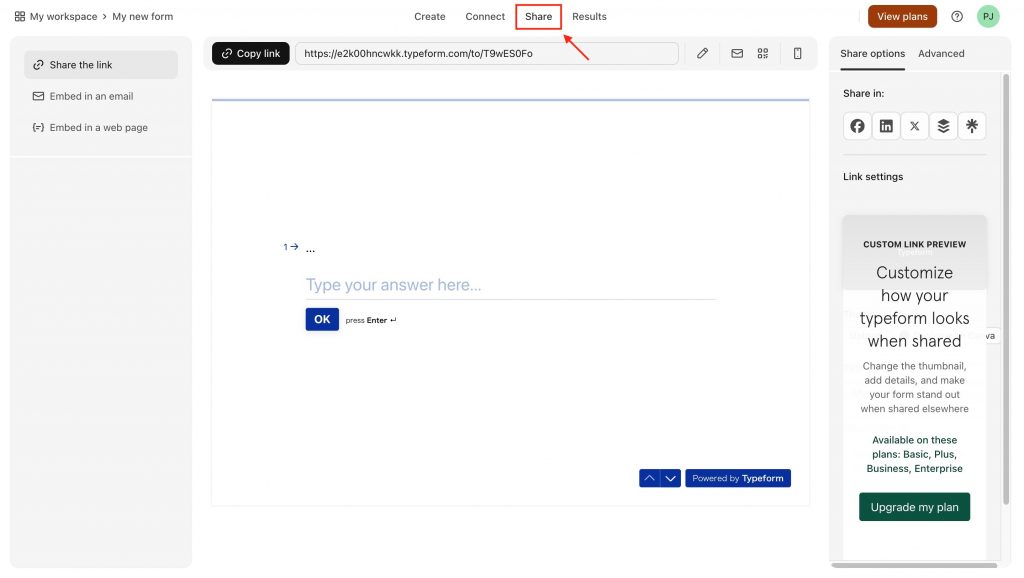Go to previous question with up chevron
This screenshot has width=1024, height=578.
(649, 478)
